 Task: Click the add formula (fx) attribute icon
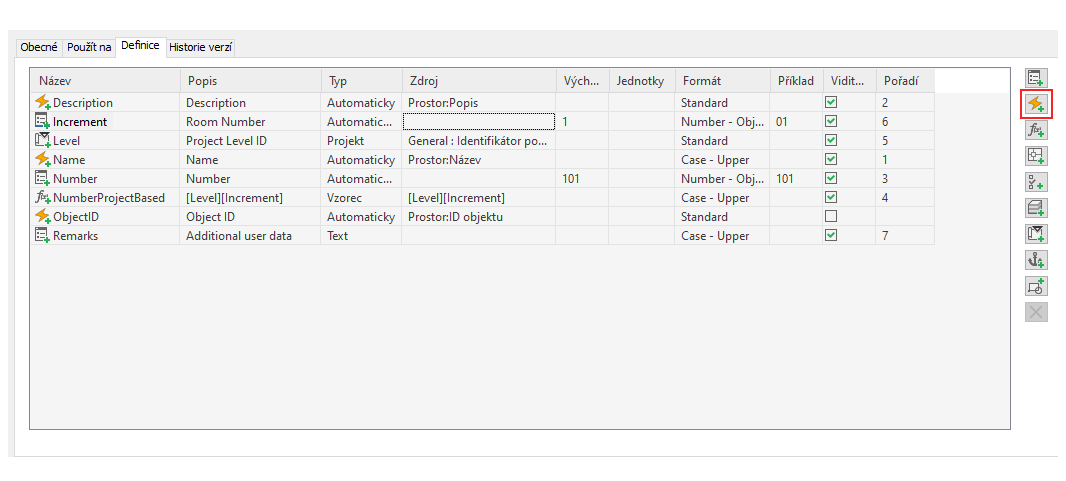[x=1036, y=130]
